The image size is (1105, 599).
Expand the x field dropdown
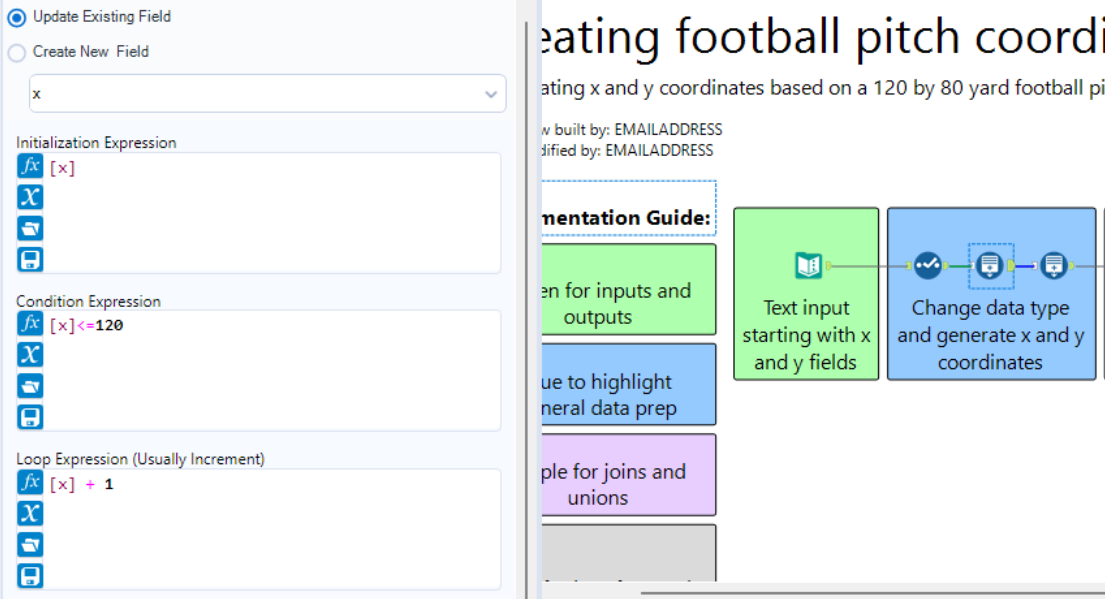[490, 94]
